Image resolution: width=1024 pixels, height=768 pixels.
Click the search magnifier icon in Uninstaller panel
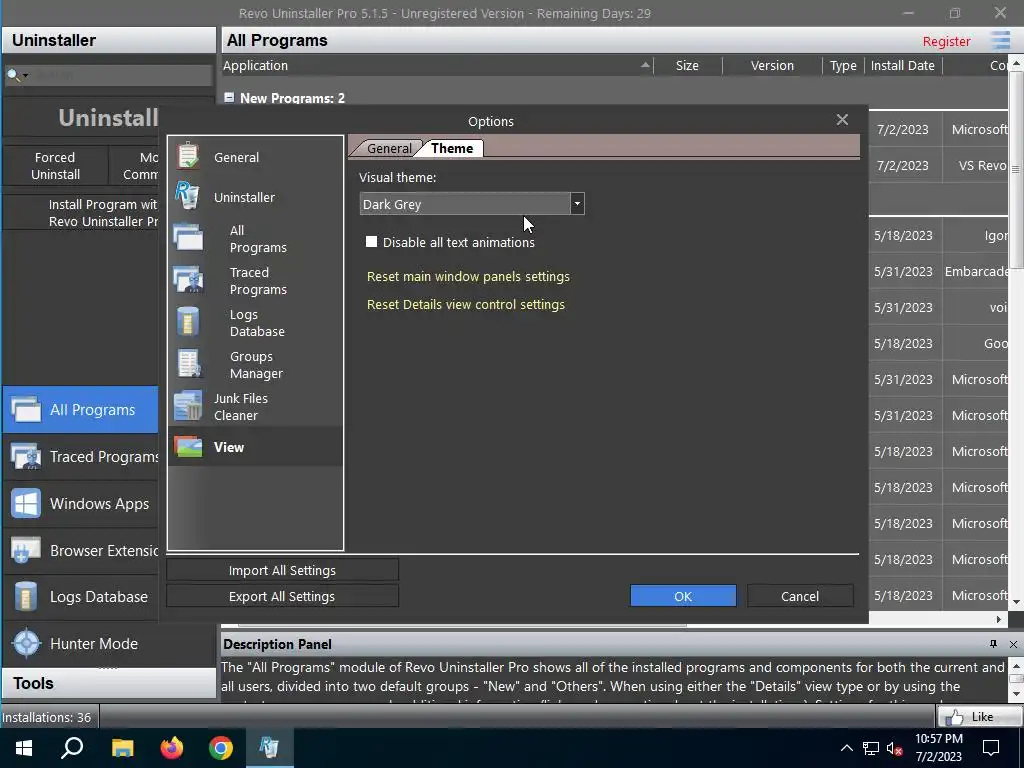tap(12, 75)
